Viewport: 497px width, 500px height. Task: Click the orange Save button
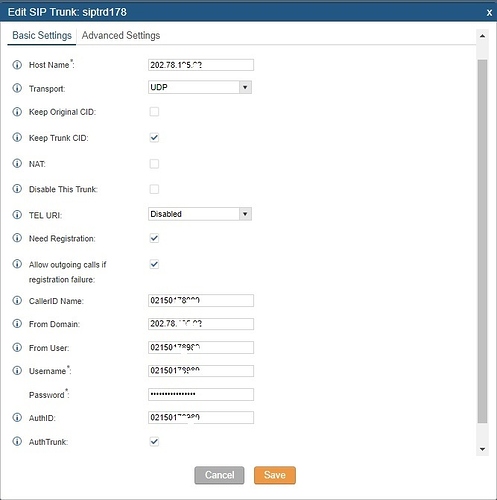click(275, 475)
